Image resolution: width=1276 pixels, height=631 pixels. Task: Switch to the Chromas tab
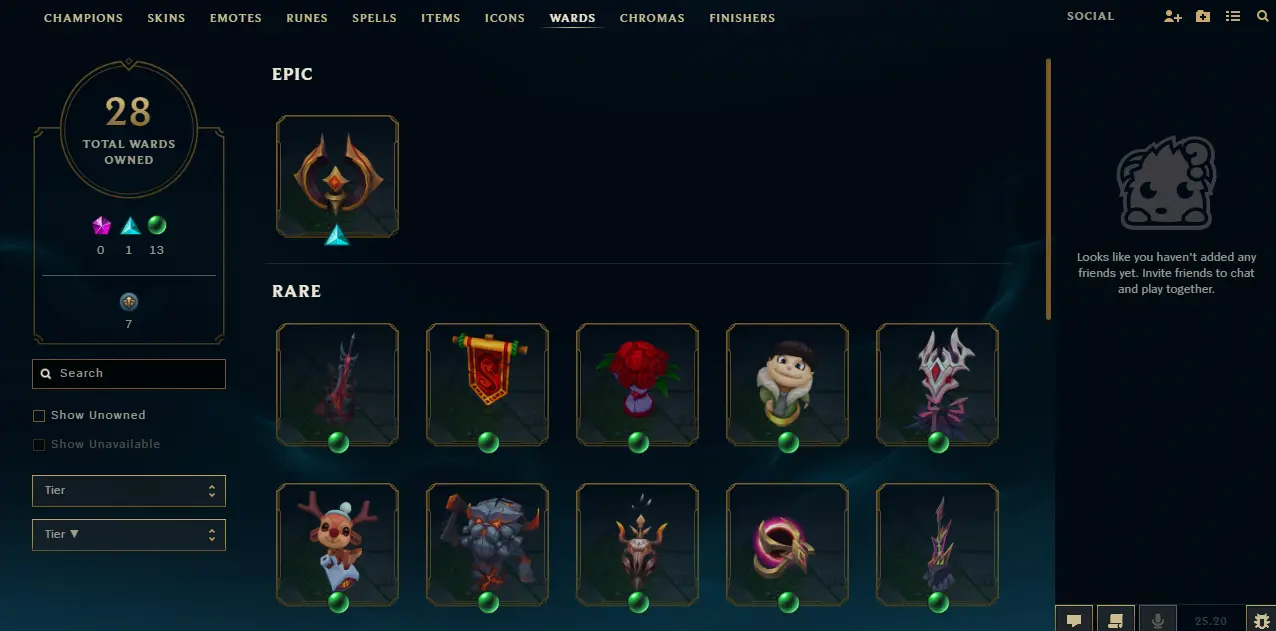click(x=652, y=18)
